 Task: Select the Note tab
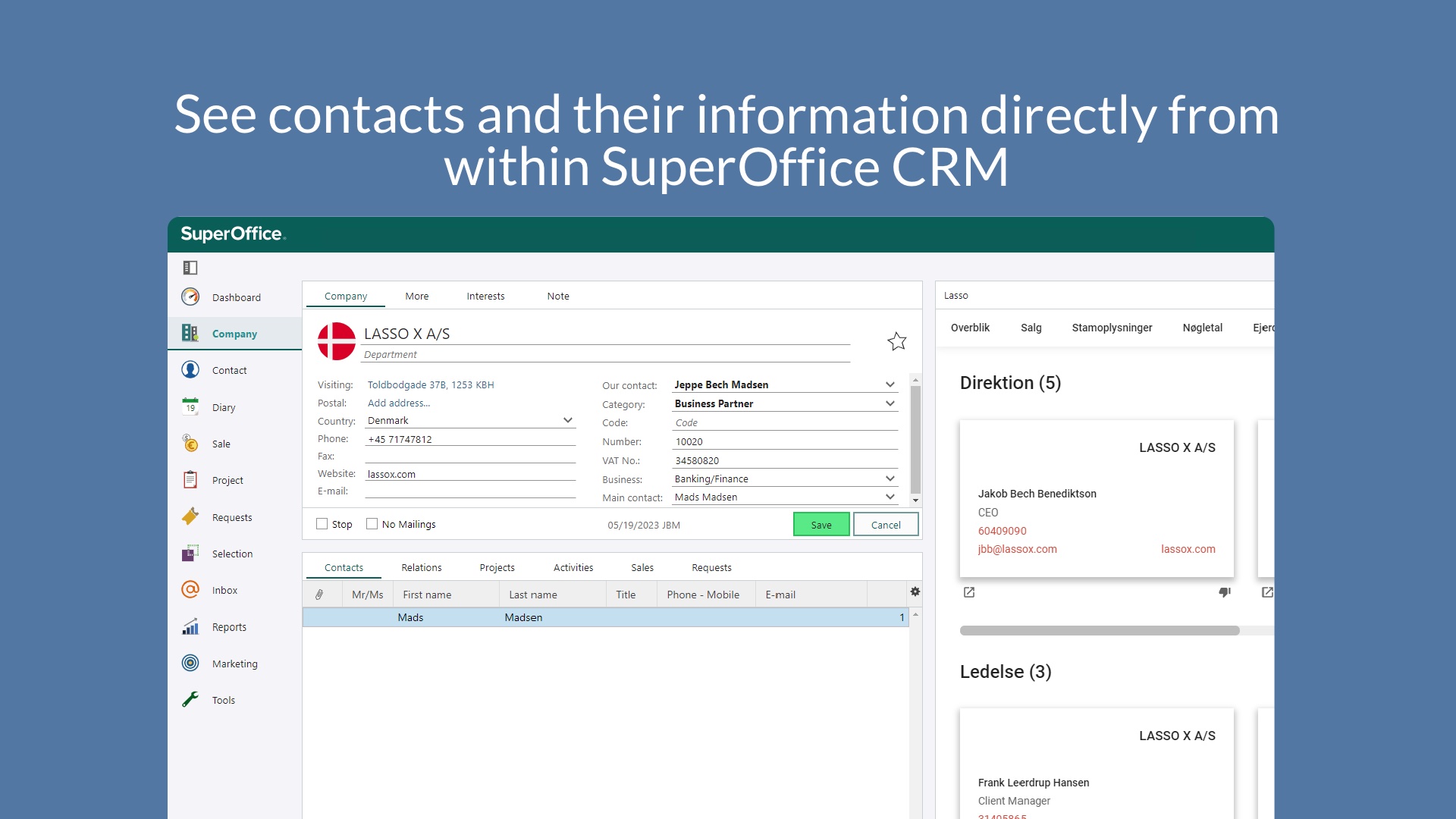click(558, 296)
